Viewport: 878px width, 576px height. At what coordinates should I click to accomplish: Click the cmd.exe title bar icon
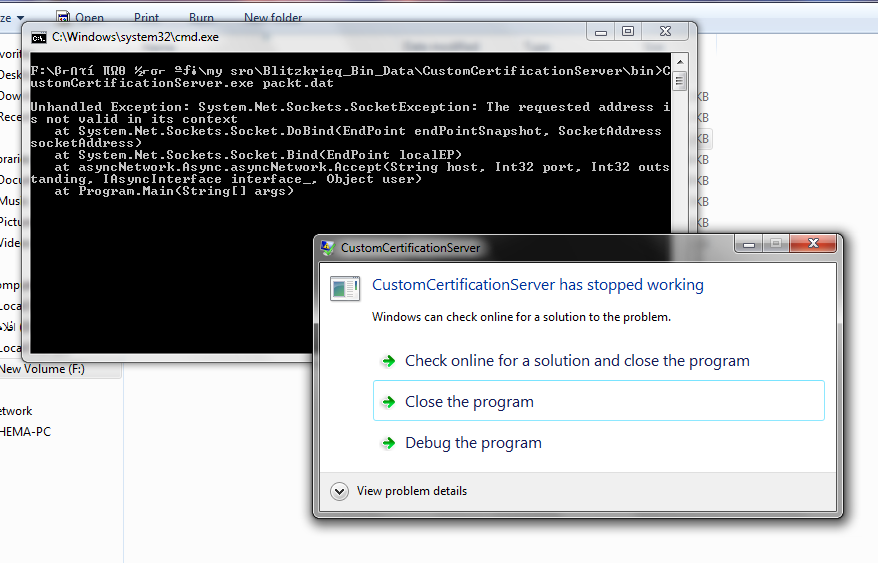point(39,37)
